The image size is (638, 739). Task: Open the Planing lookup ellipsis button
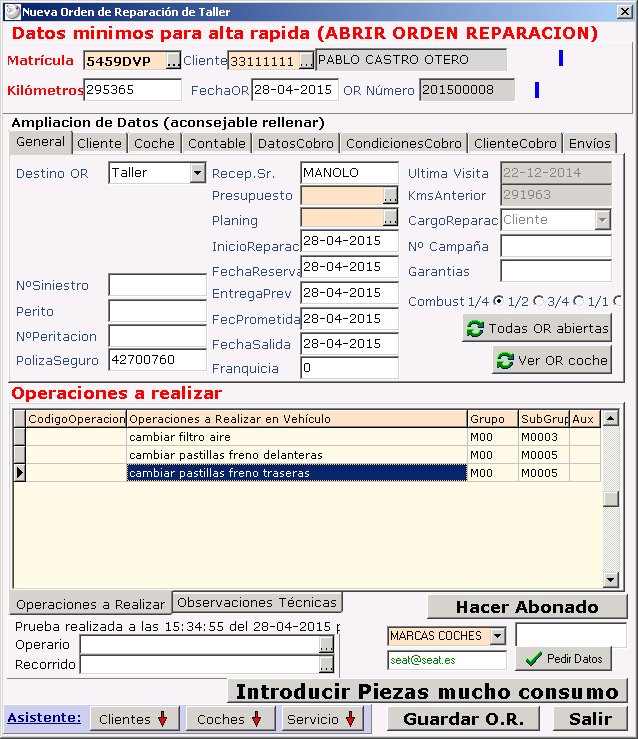[x=390, y=218]
